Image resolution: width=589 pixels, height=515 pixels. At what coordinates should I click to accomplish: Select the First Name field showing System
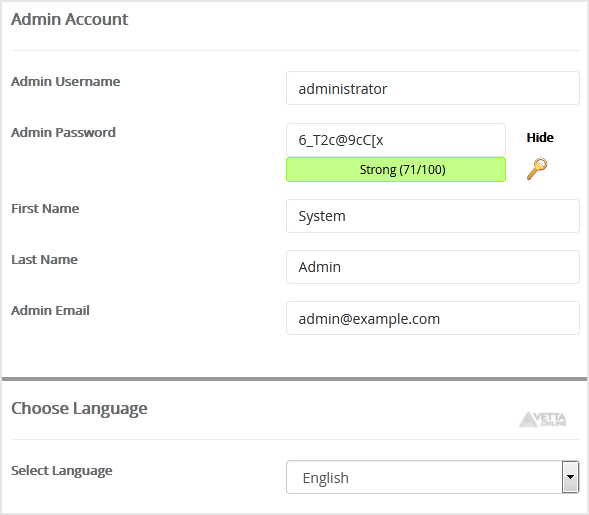[x=433, y=216]
